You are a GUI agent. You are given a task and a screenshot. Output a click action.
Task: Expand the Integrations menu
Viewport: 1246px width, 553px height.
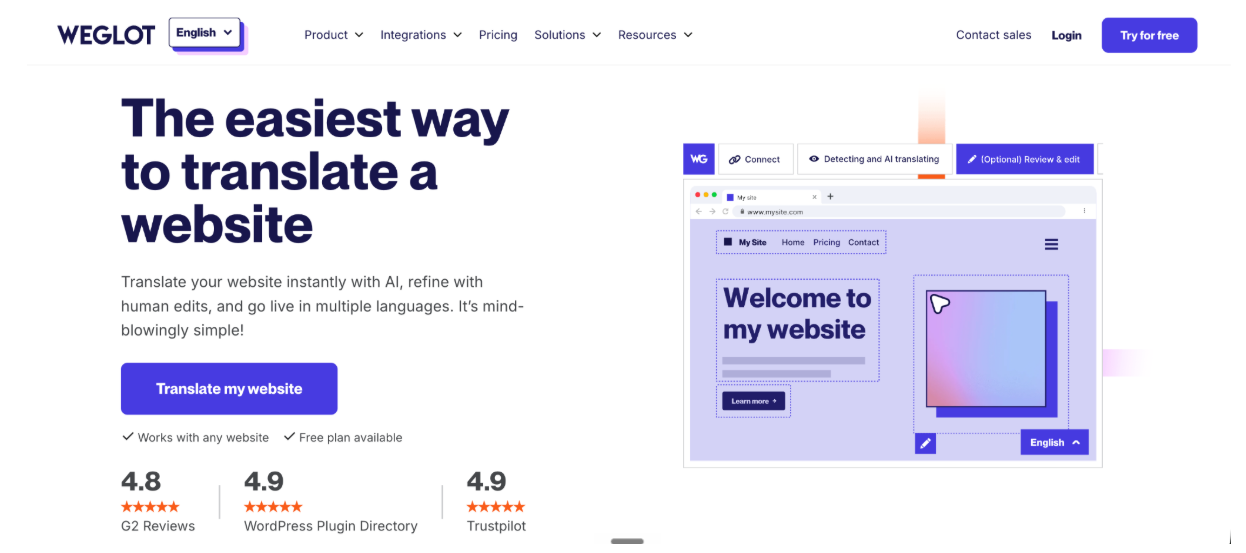[421, 35]
